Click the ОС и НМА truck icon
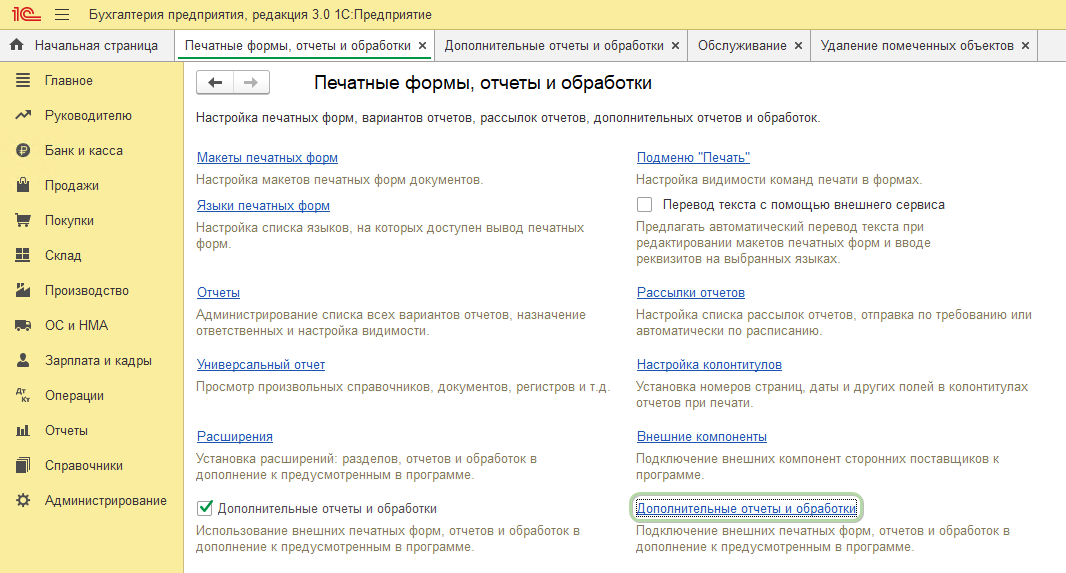The height and width of the screenshot is (573, 1066). point(23,326)
